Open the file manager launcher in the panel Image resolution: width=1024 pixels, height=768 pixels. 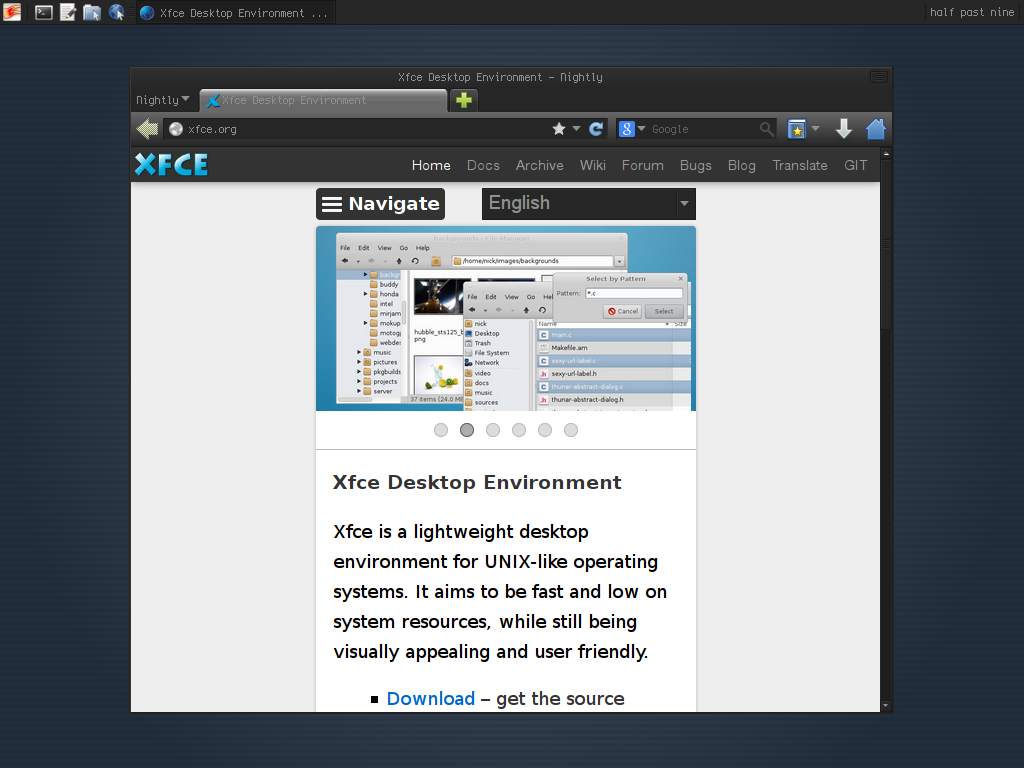(x=92, y=12)
